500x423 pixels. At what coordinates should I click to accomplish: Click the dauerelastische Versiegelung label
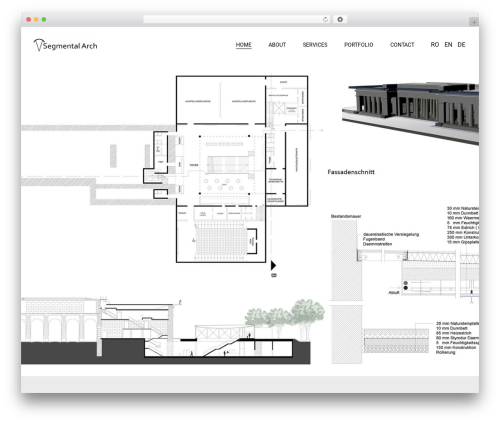pyautogui.click(x=391, y=234)
